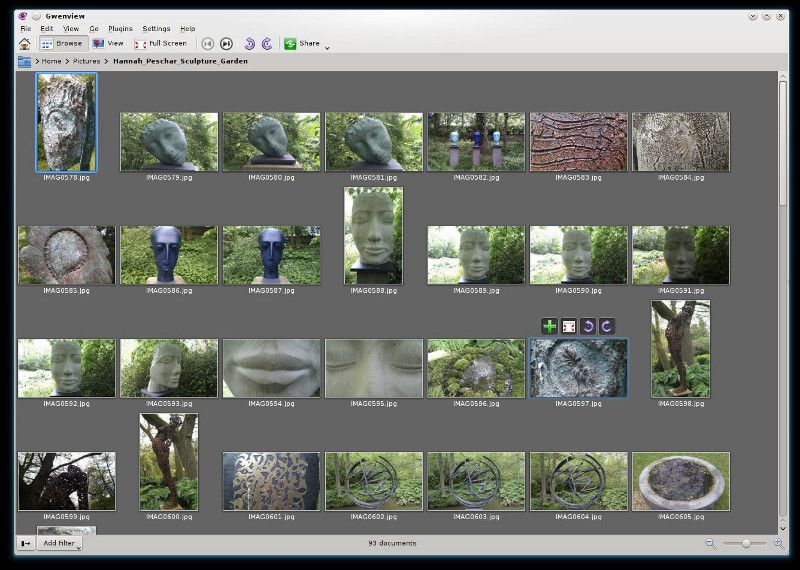Select the IMAG0598.jpg tall sculpture thumbnail
Viewport: 800px width, 570px height.
point(681,349)
